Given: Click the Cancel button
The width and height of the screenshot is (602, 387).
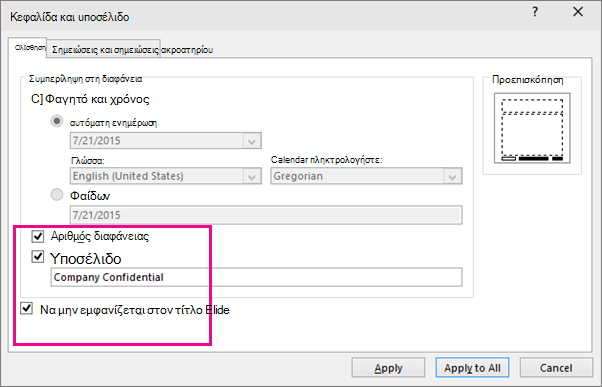Looking at the screenshot, I should (556, 368).
